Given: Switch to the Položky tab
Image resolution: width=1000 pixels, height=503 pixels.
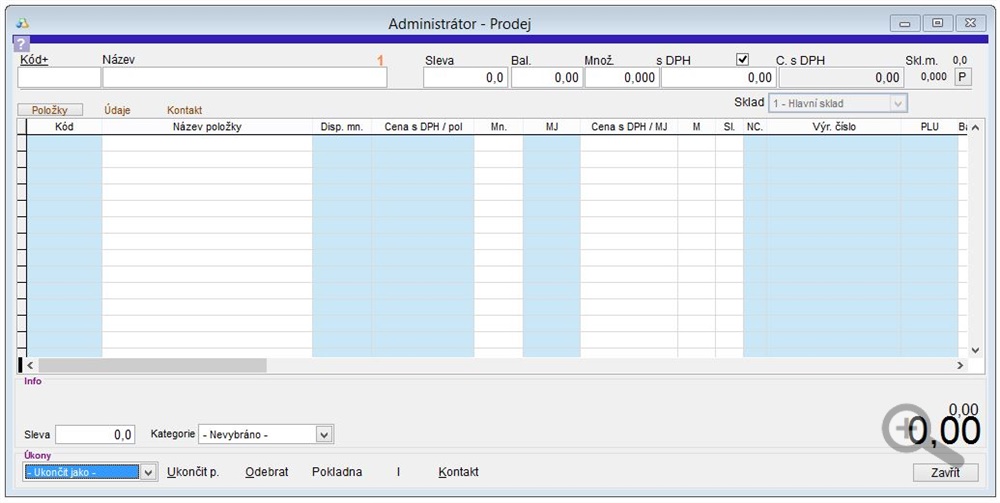Looking at the screenshot, I should pyautogui.click(x=50, y=110).
